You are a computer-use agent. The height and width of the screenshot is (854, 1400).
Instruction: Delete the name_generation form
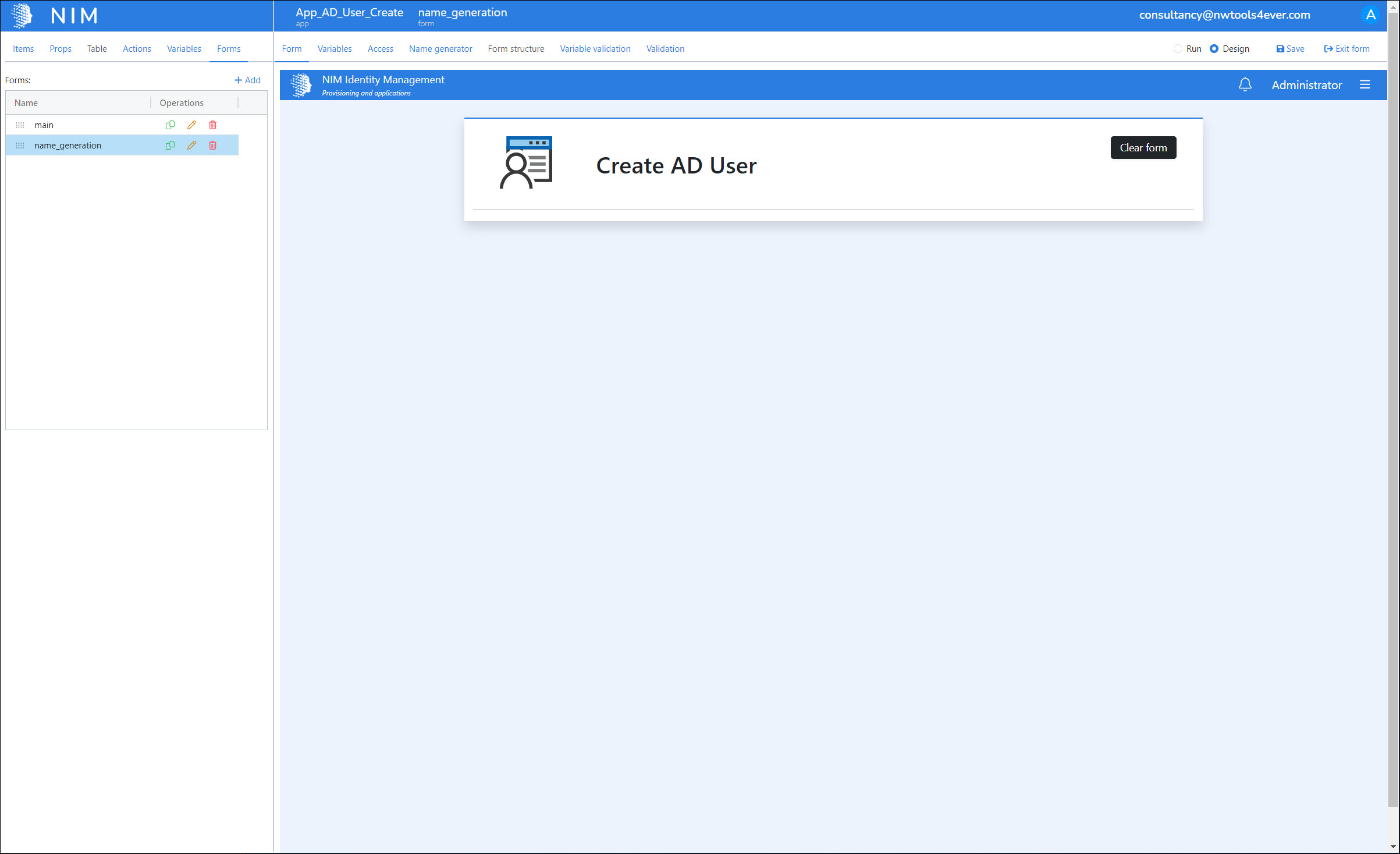coord(213,146)
